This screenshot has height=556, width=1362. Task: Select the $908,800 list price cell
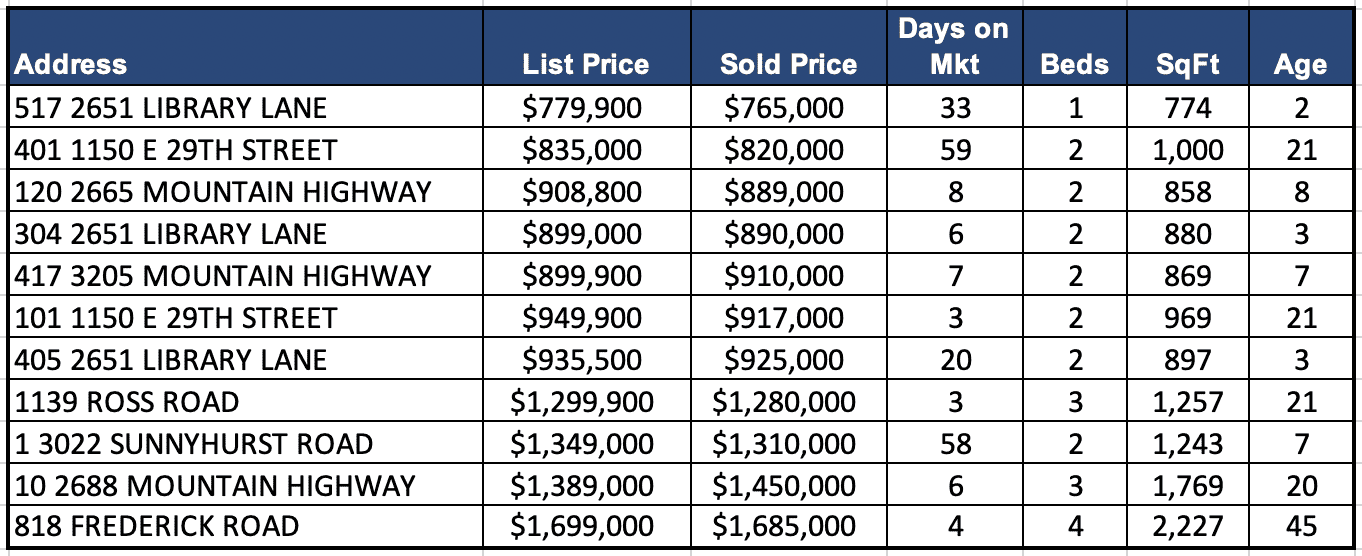click(x=582, y=191)
